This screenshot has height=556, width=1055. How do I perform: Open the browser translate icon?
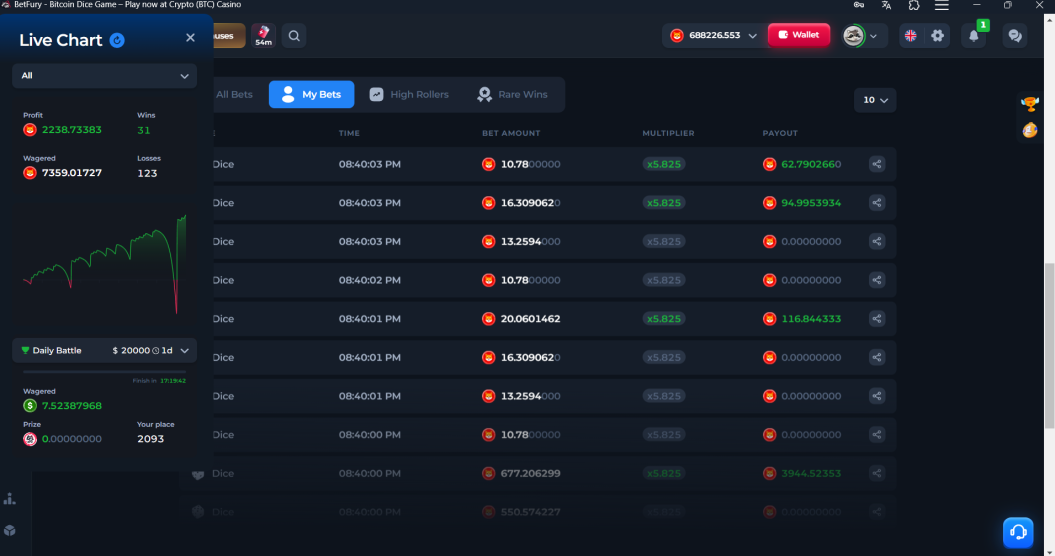pos(886,5)
